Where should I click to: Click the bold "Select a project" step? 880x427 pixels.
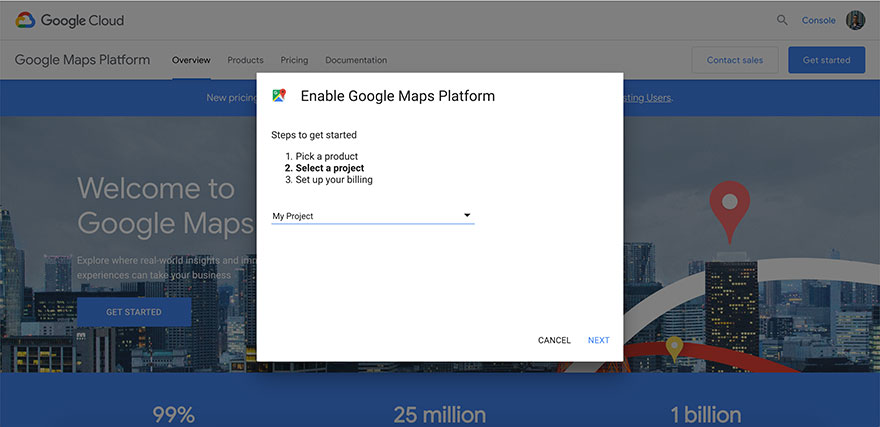pos(329,168)
